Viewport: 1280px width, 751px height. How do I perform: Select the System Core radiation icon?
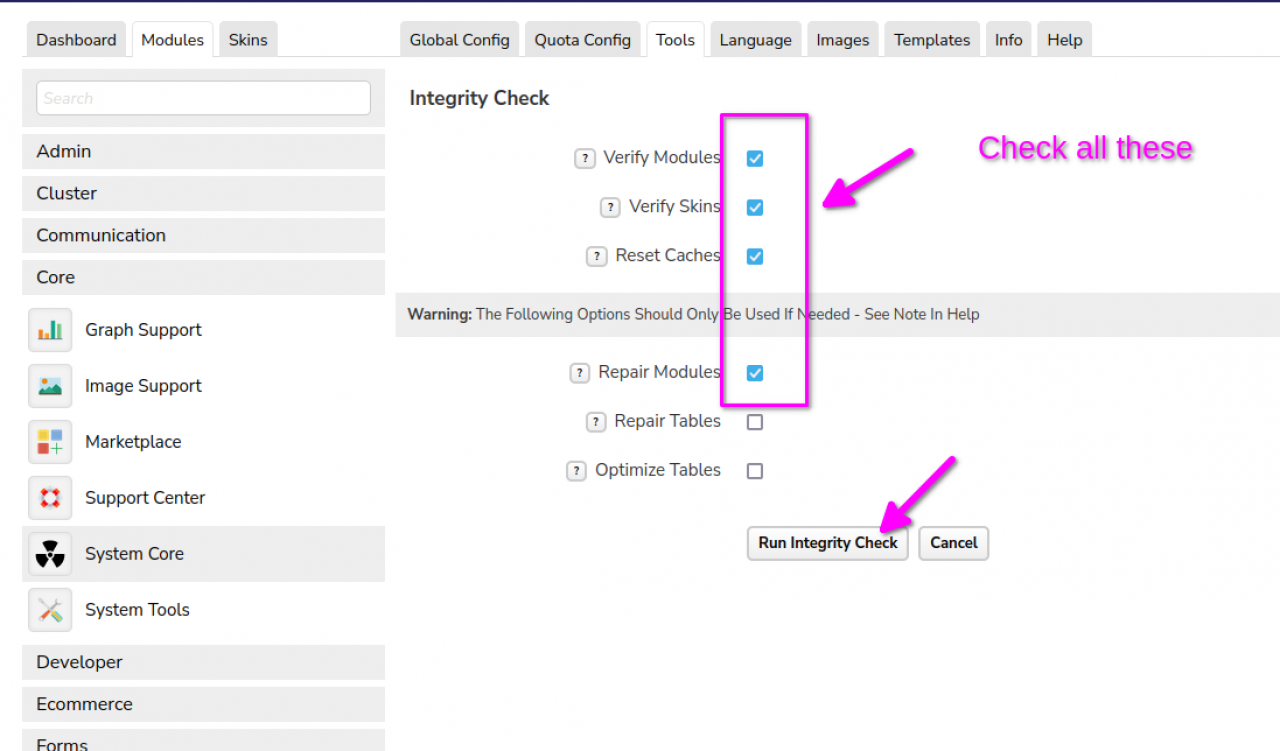coord(50,554)
